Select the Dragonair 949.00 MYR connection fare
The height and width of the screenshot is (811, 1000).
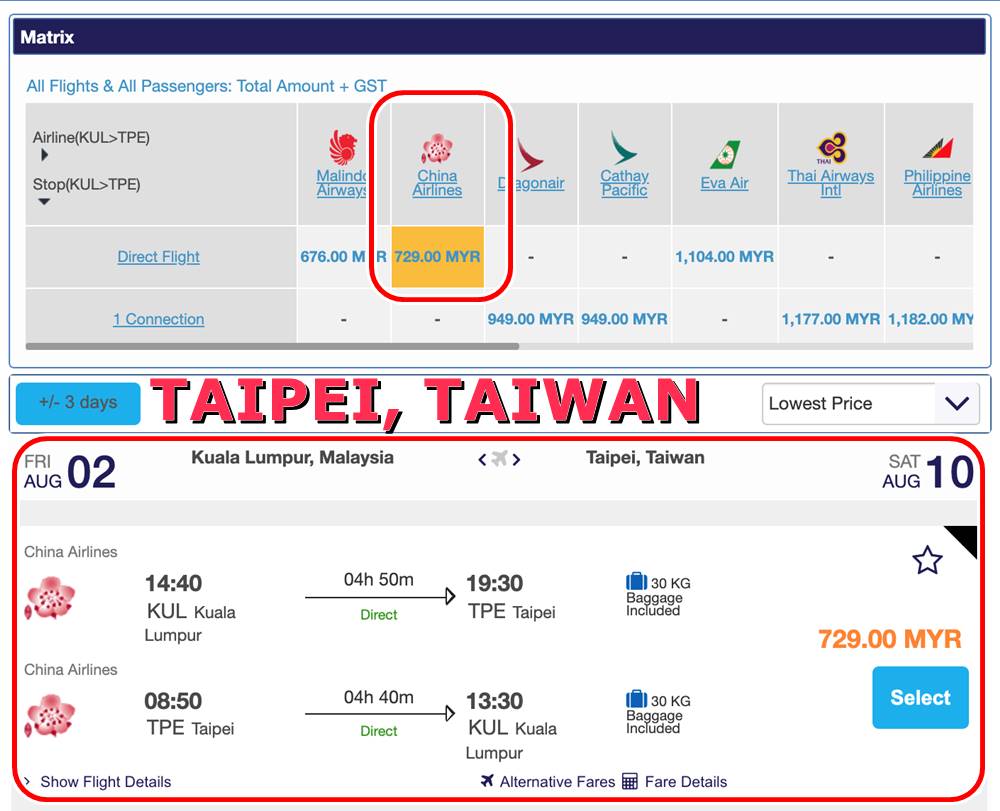(531, 319)
